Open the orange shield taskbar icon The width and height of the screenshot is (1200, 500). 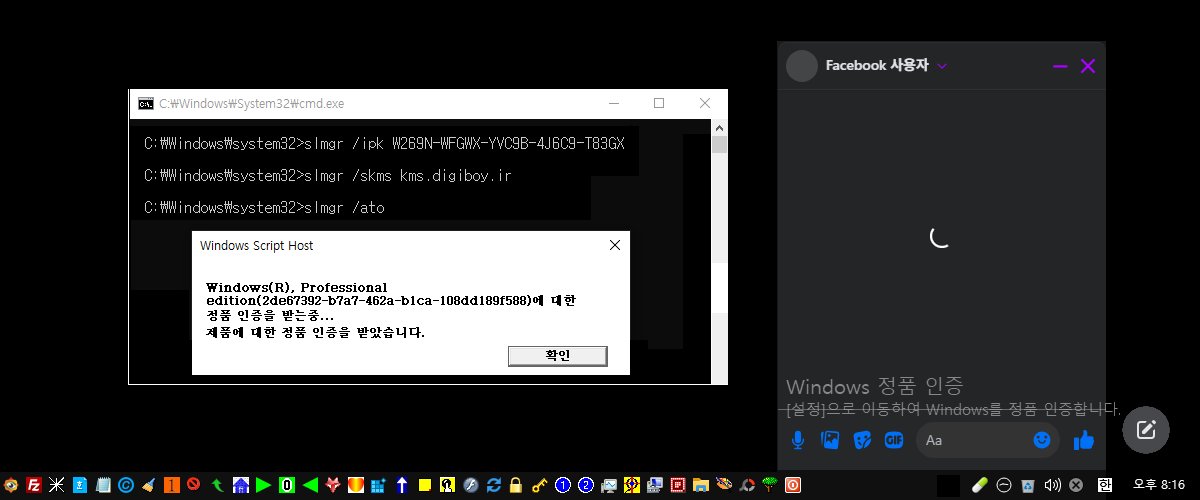pyautogui.click(x=355, y=485)
